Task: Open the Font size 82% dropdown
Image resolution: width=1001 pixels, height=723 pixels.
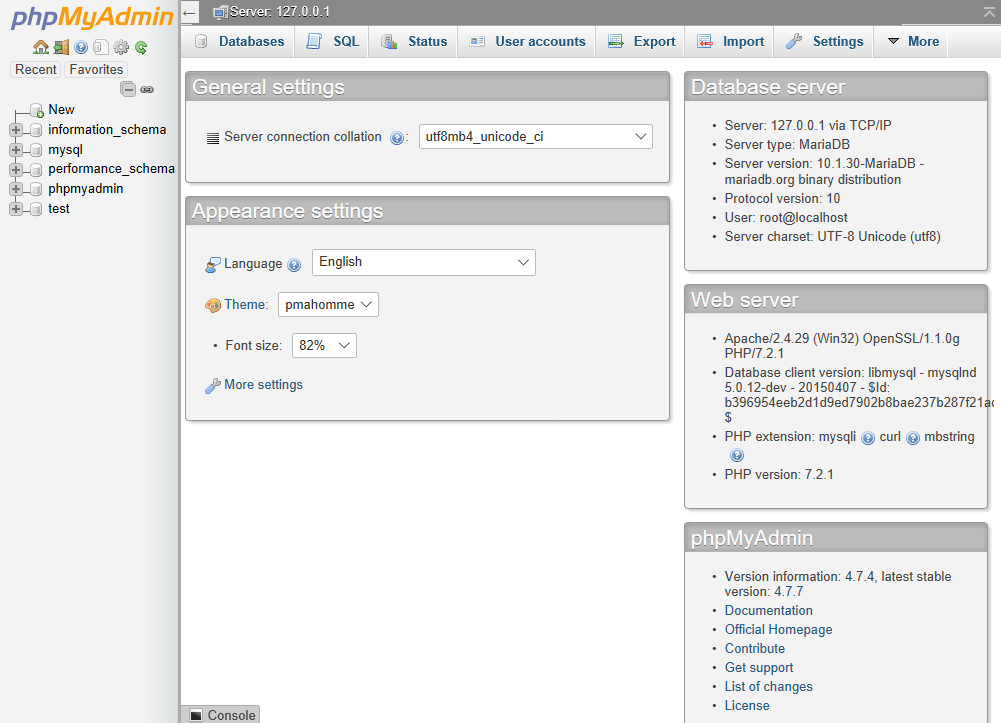Action: (x=324, y=345)
